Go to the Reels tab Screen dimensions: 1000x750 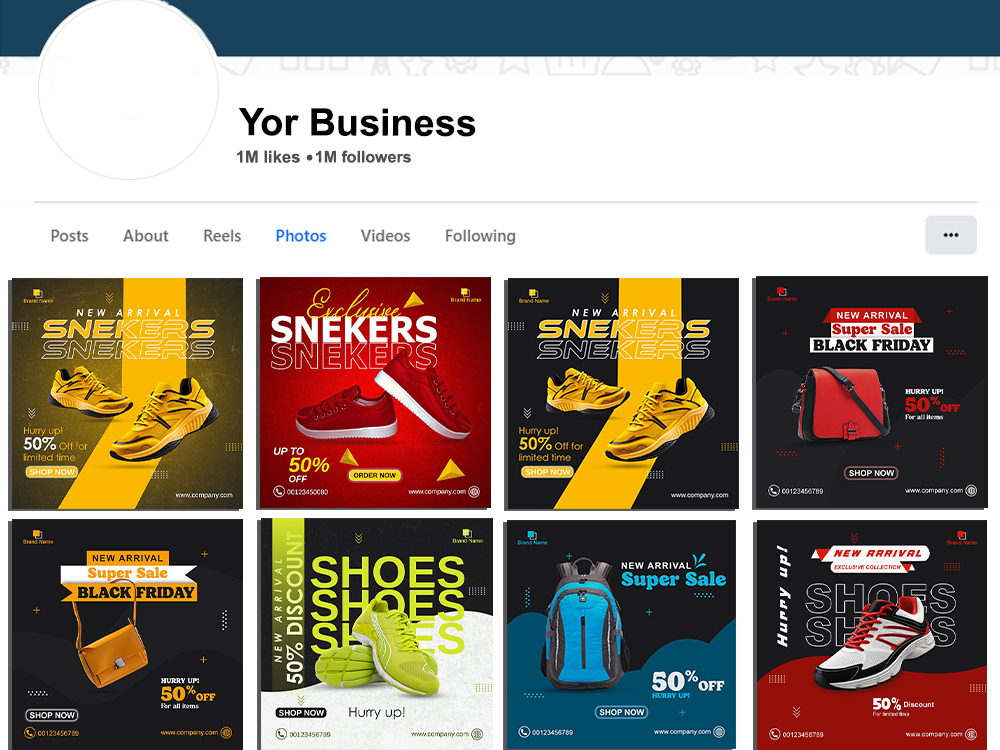pyautogui.click(x=222, y=236)
